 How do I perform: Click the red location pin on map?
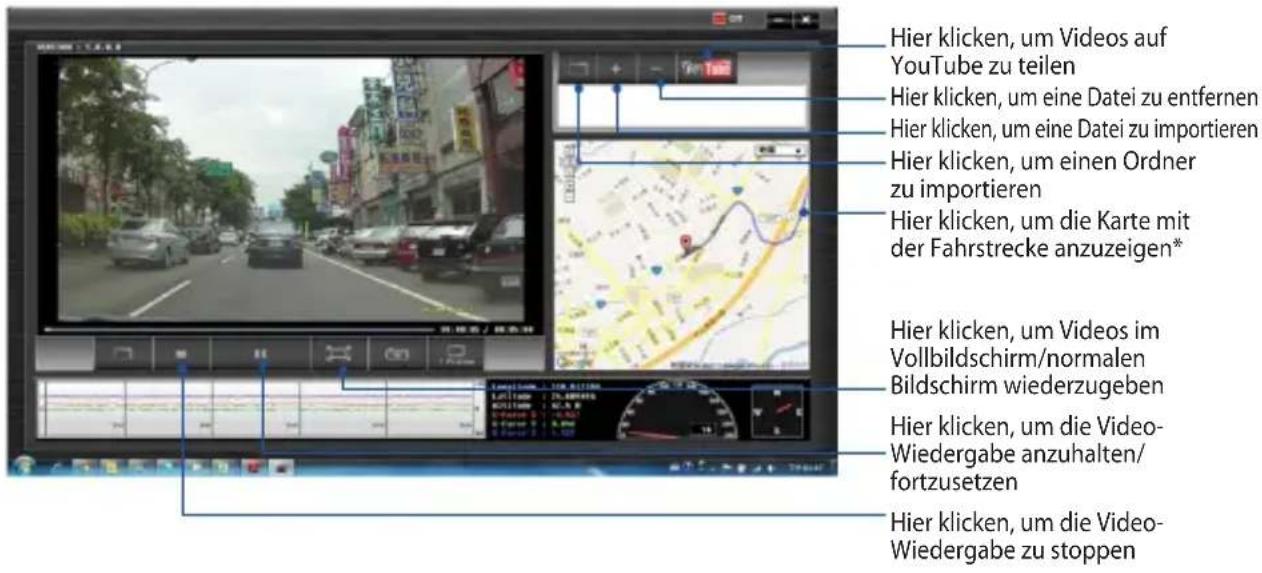point(686,243)
